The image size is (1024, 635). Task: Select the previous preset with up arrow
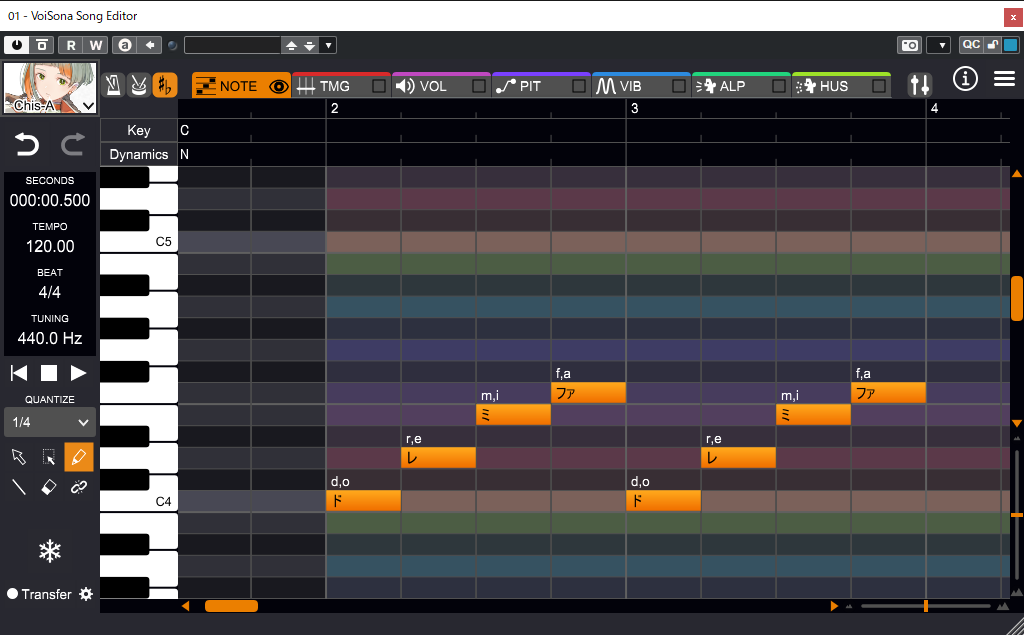tap(291, 45)
